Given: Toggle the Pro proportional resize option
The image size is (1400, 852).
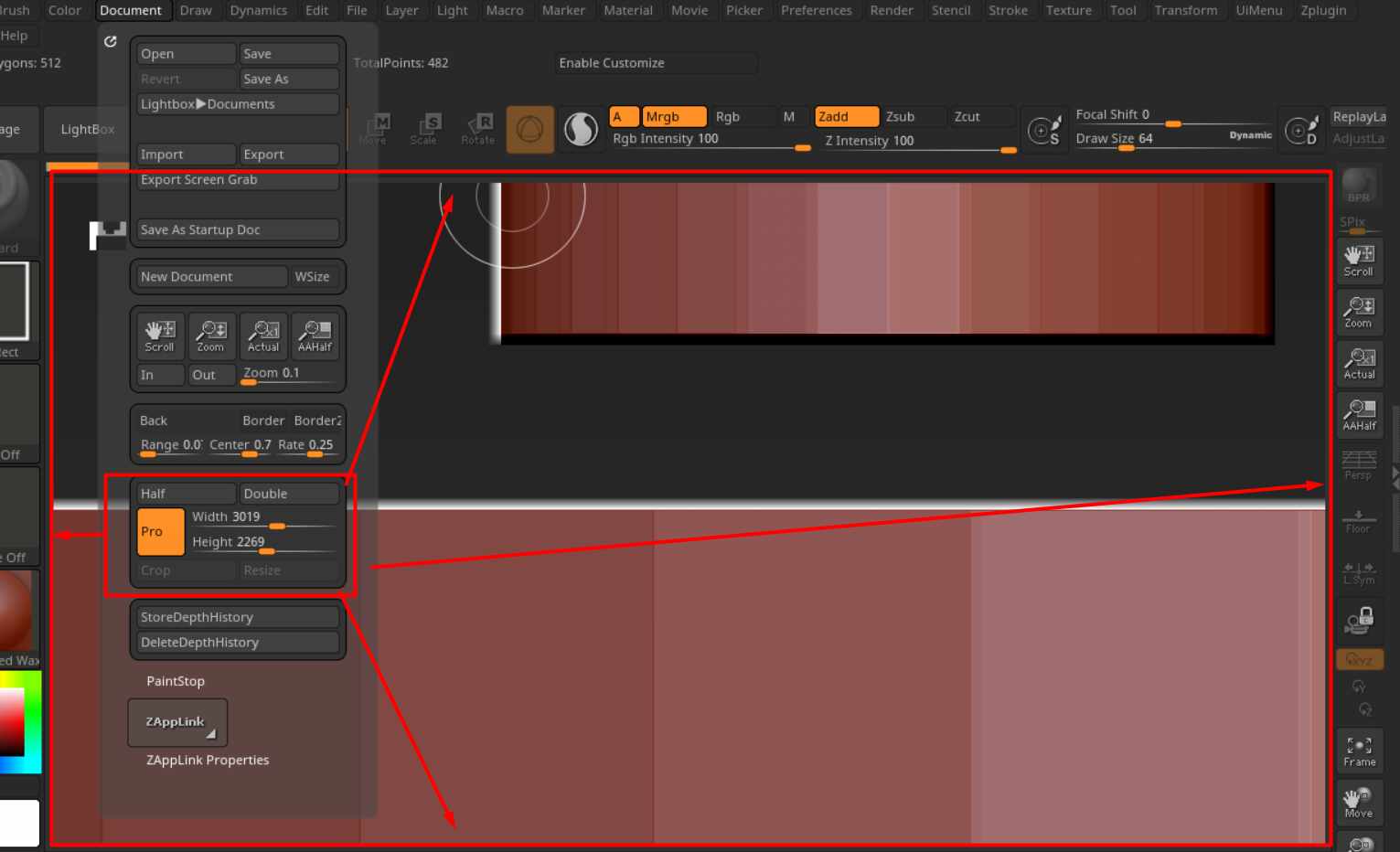Looking at the screenshot, I should click(160, 531).
